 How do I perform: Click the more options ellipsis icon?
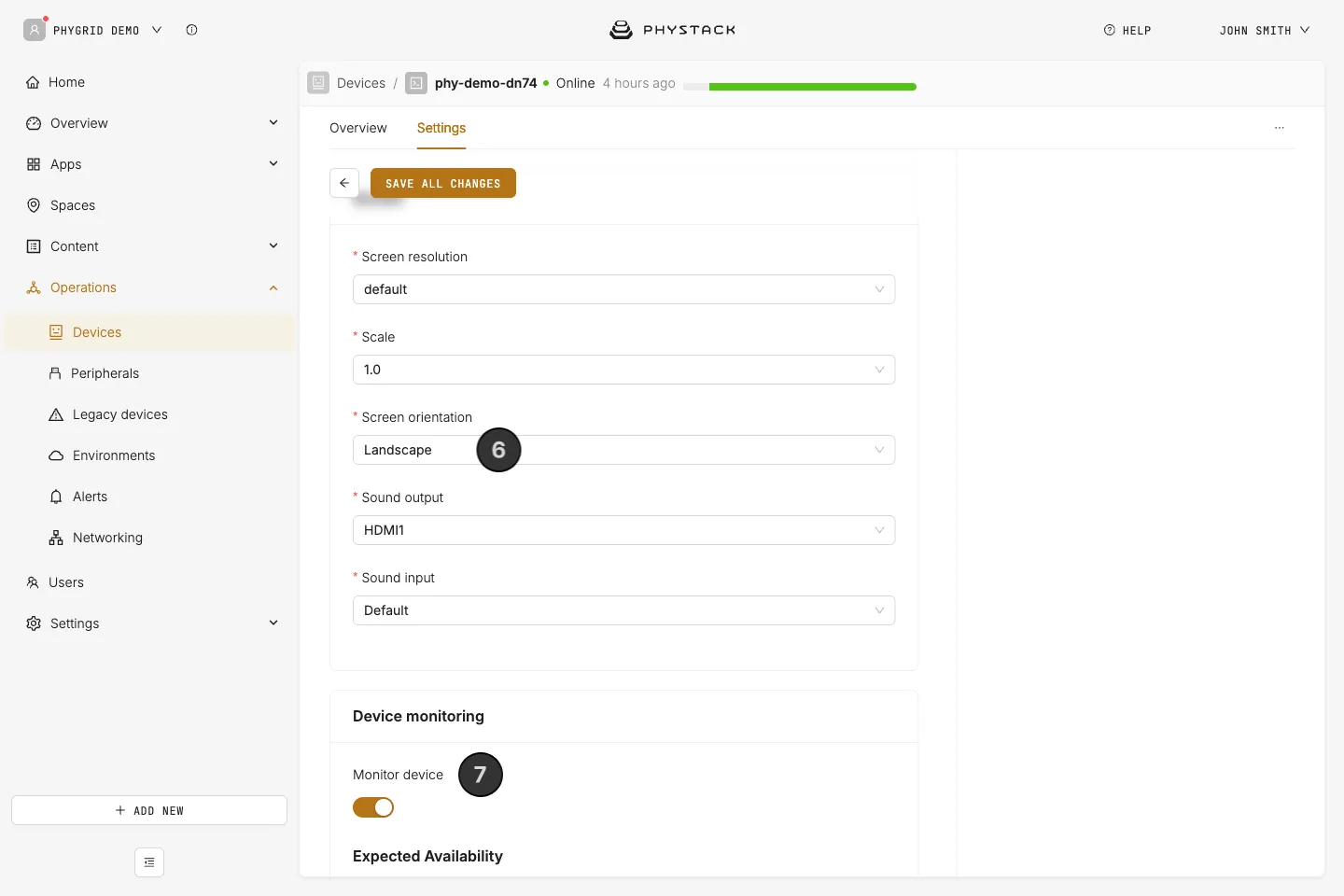(1280, 128)
